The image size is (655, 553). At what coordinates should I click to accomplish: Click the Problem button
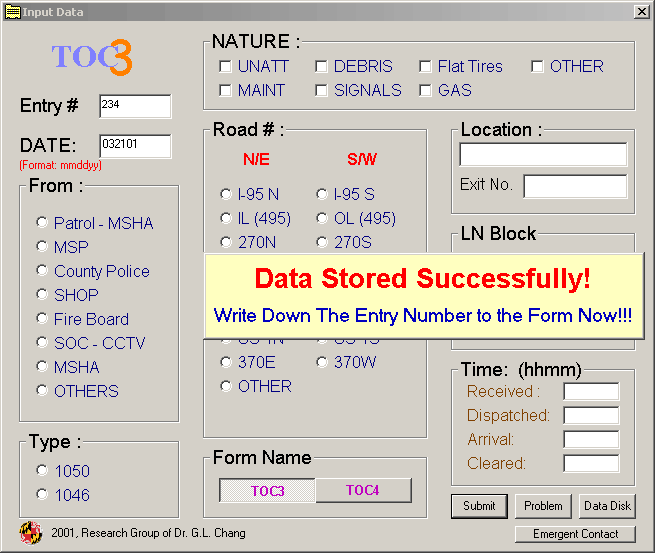tap(544, 506)
